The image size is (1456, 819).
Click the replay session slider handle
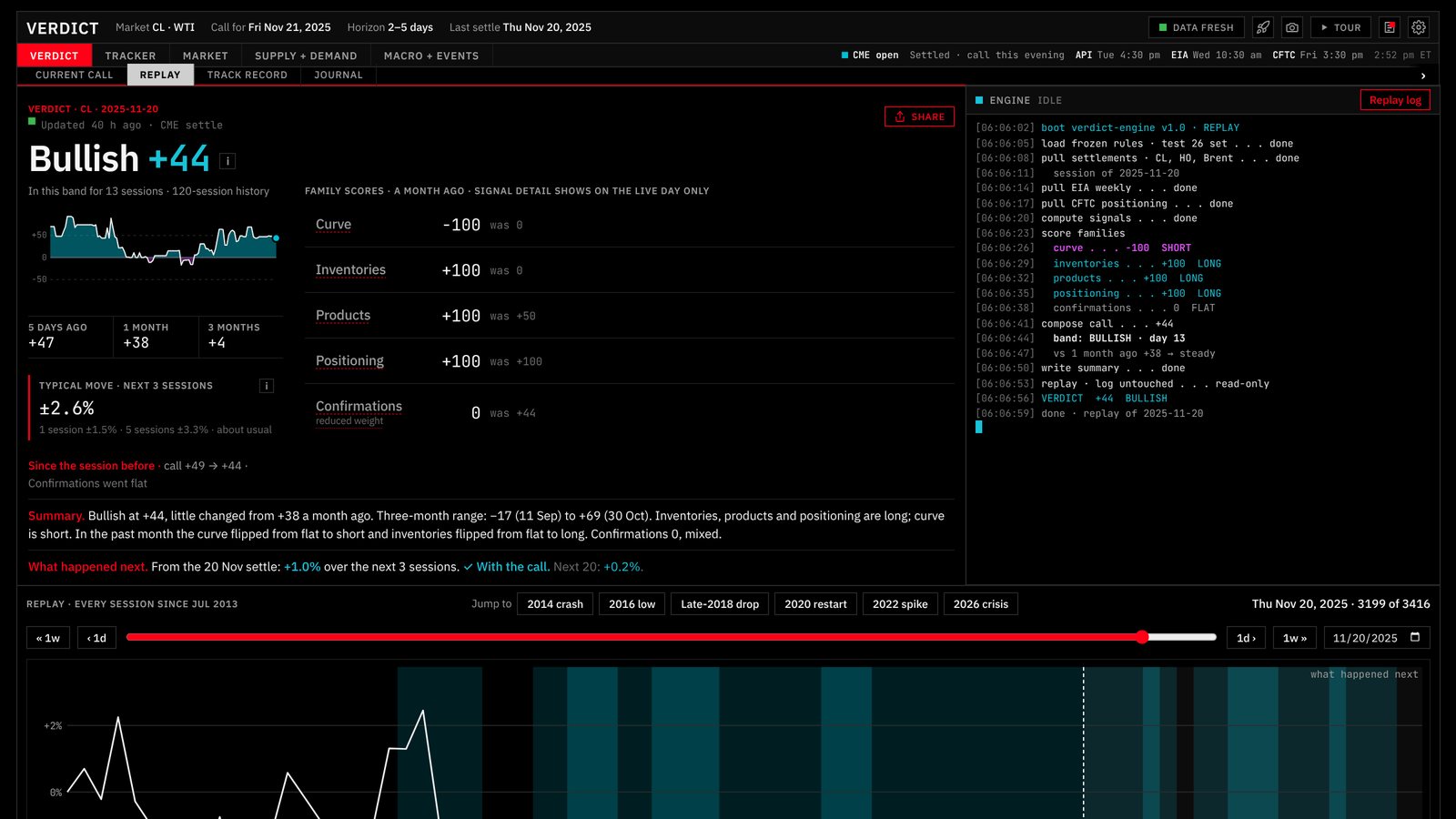click(x=1142, y=637)
